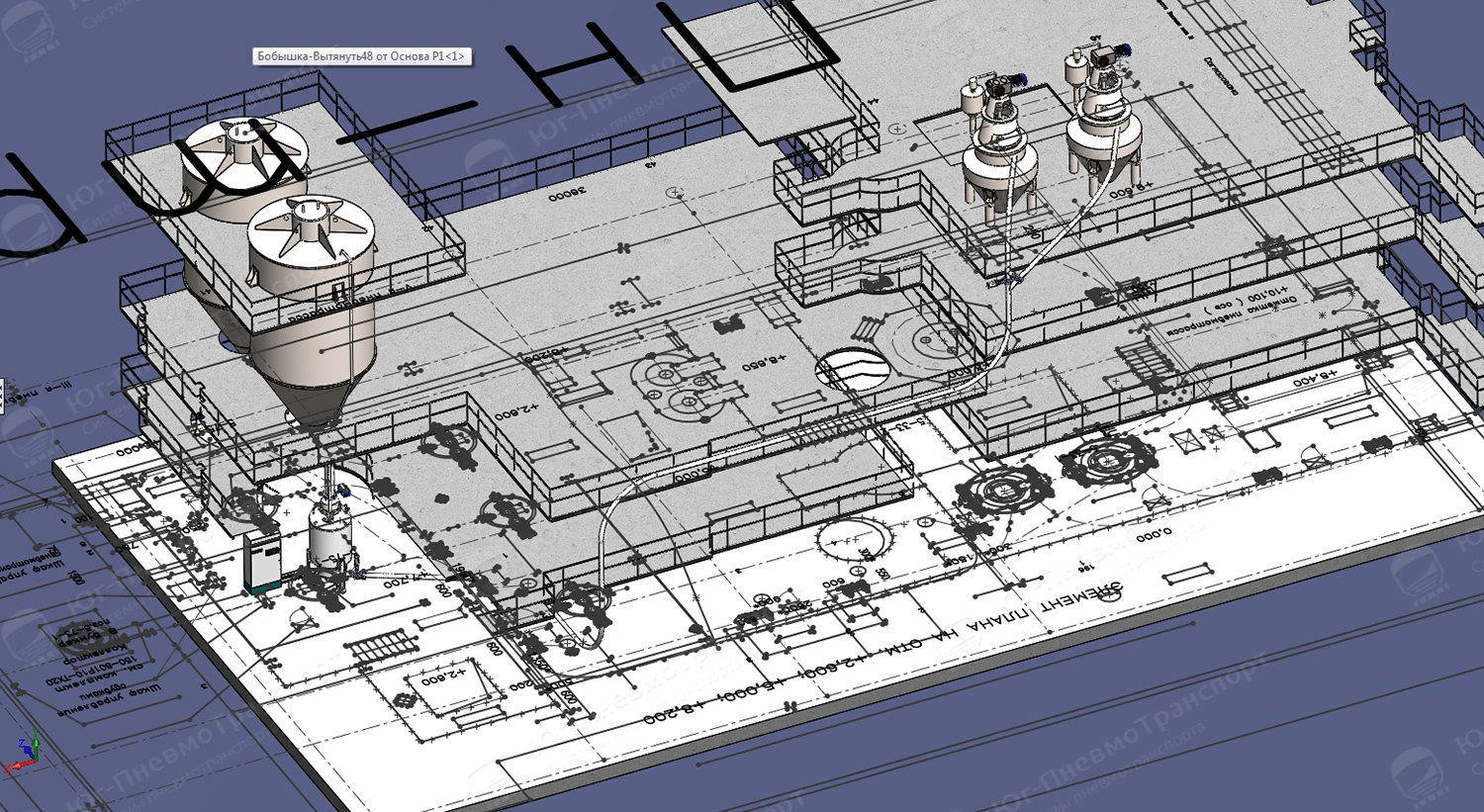The width and height of the screenshot is (1484, 812).
Task: Click the circular floor cutout with wavy lines
Action: click(854, 370)
